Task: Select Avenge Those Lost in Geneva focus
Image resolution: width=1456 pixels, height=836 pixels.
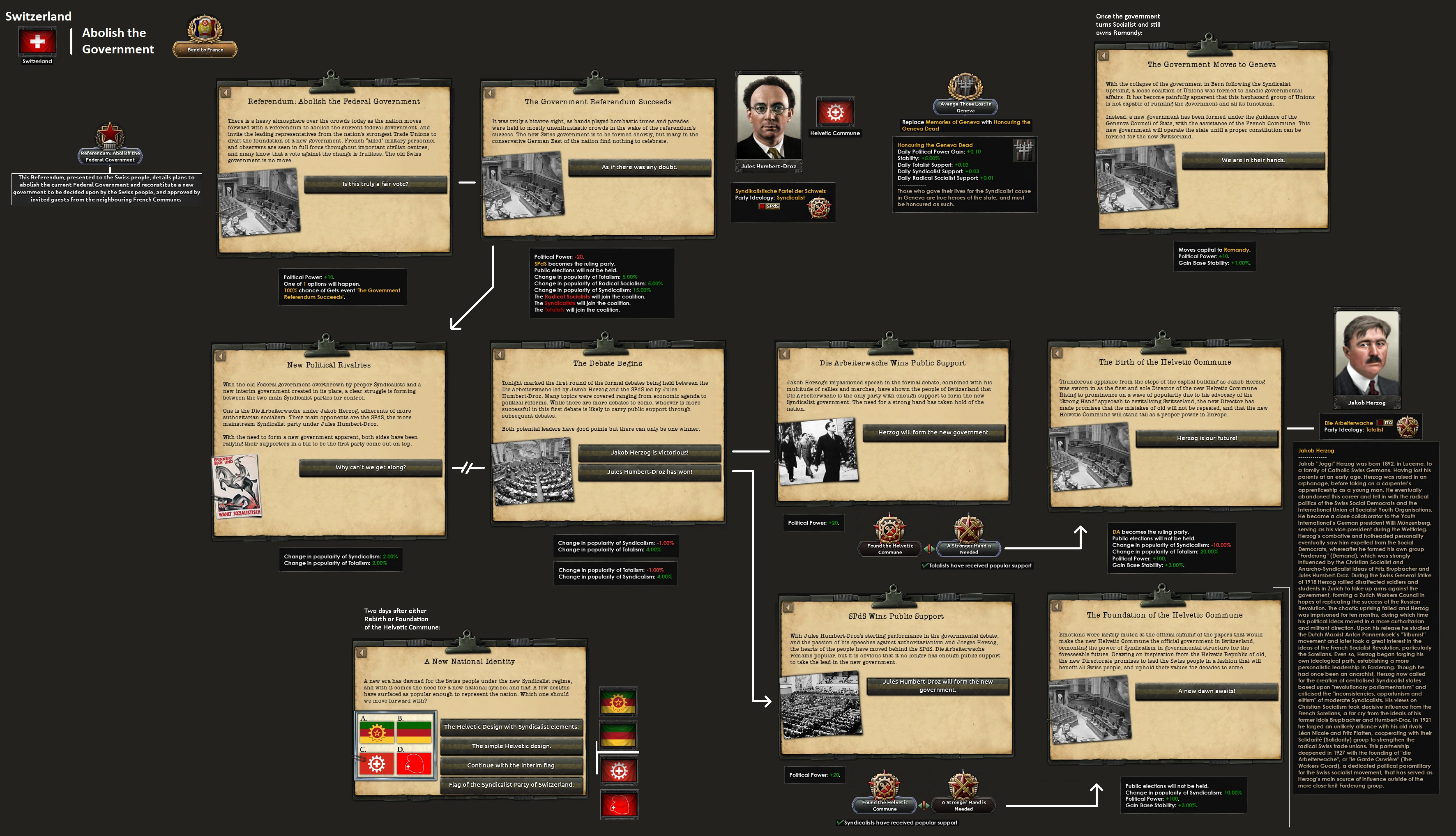Action: (x=965, y=87)
